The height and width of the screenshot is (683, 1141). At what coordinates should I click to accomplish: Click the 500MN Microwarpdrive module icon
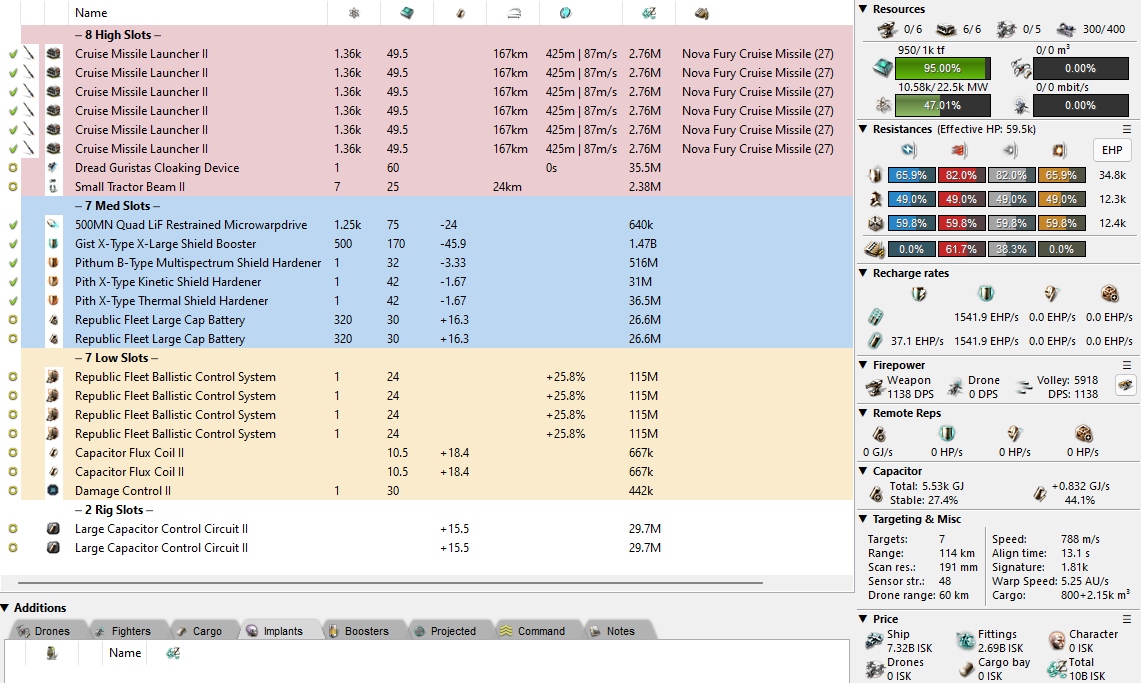click(53, 225)
